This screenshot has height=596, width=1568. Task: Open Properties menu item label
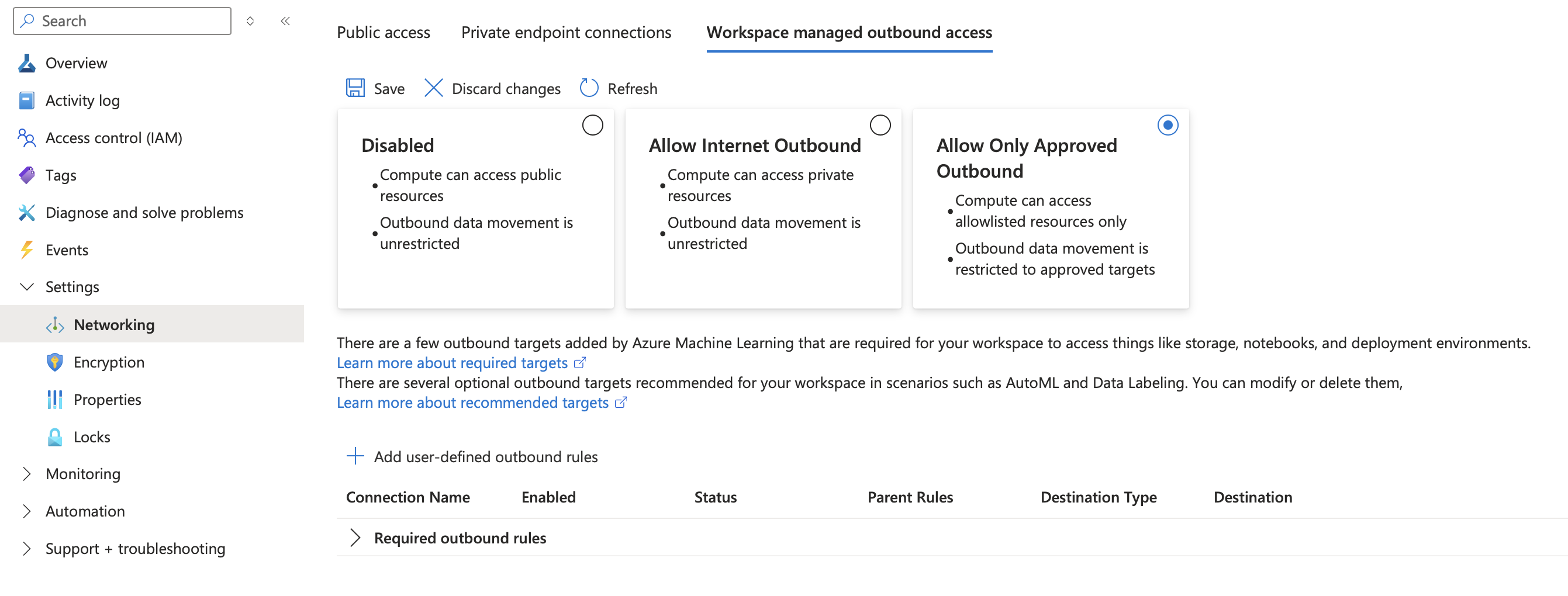107,400
